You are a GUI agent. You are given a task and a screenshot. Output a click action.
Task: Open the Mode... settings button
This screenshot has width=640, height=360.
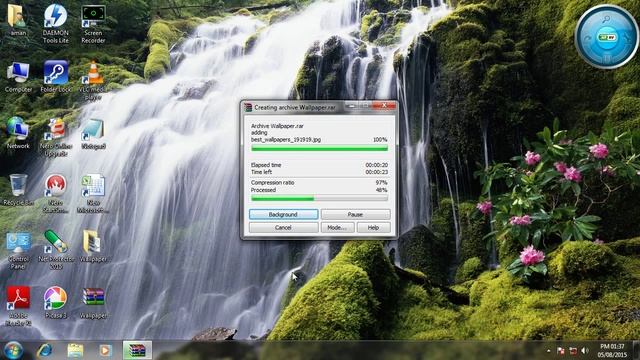coord(337,227)
